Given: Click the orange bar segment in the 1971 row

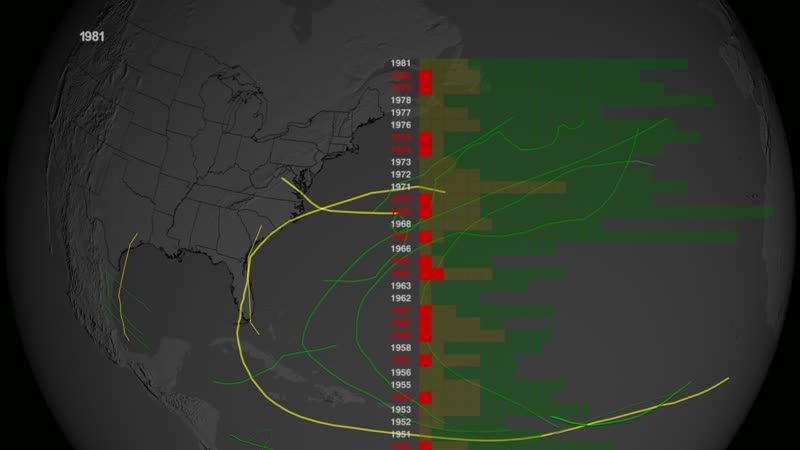Looking at the screenshot, I should click(500, 187).
